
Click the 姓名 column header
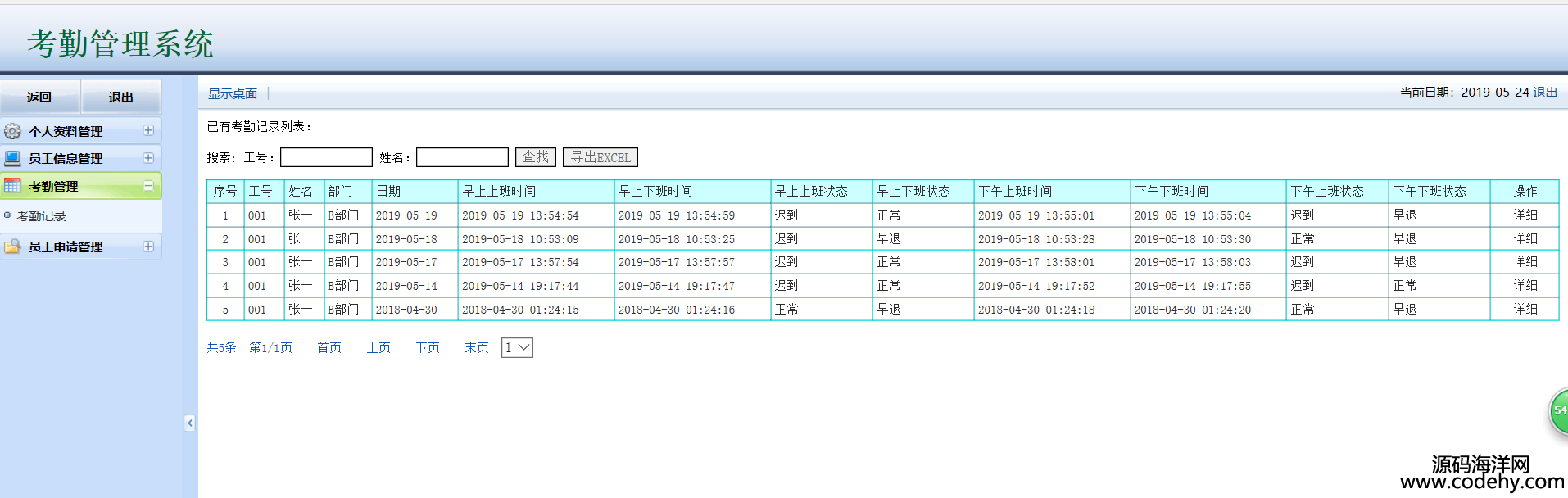[x=304, y=191]
